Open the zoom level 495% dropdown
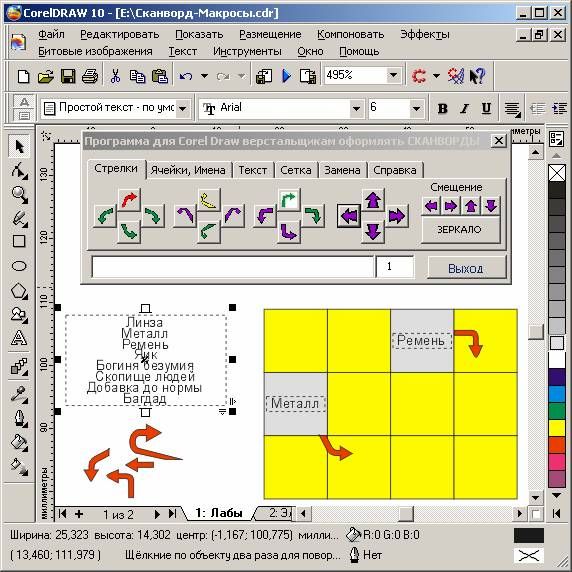The height and width of the screenshot is (572, 572). (393, 76)
